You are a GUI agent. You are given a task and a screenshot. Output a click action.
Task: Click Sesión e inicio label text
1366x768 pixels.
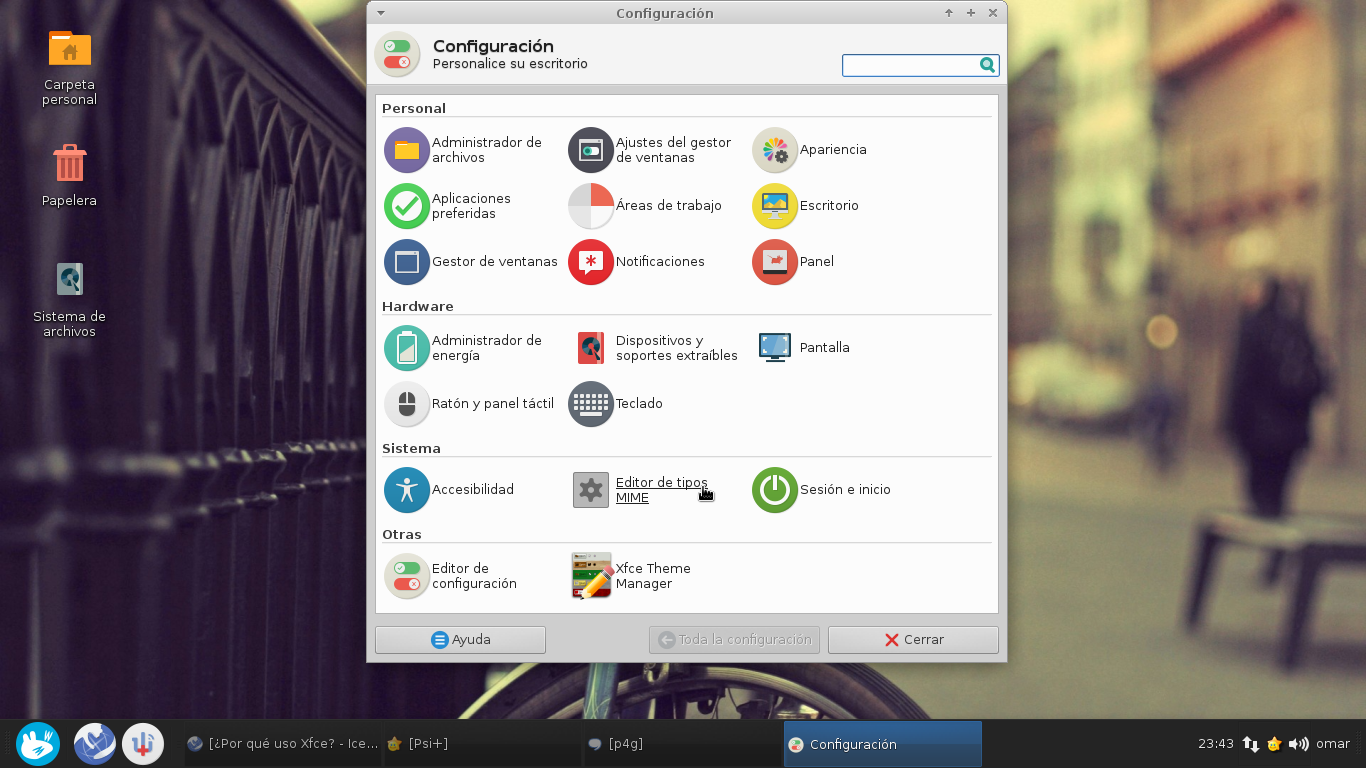845,490
